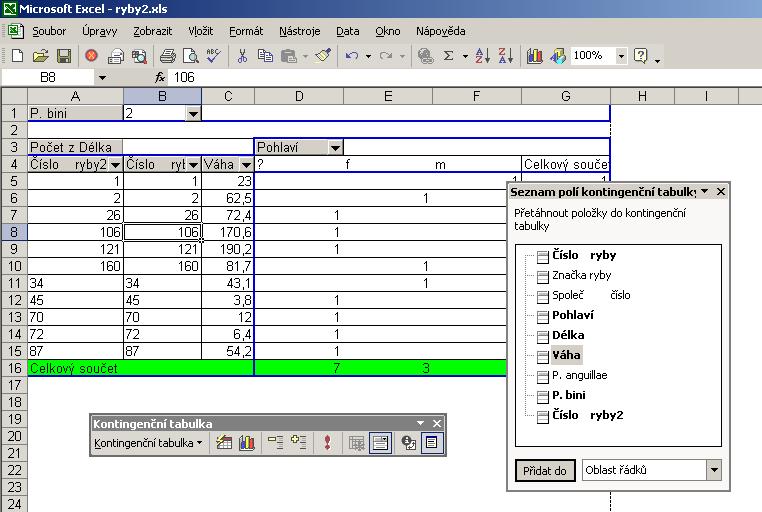The width and height of the screenshot is (762, 512).
Task: Create a new blank workbook
Action: (17, 56)
